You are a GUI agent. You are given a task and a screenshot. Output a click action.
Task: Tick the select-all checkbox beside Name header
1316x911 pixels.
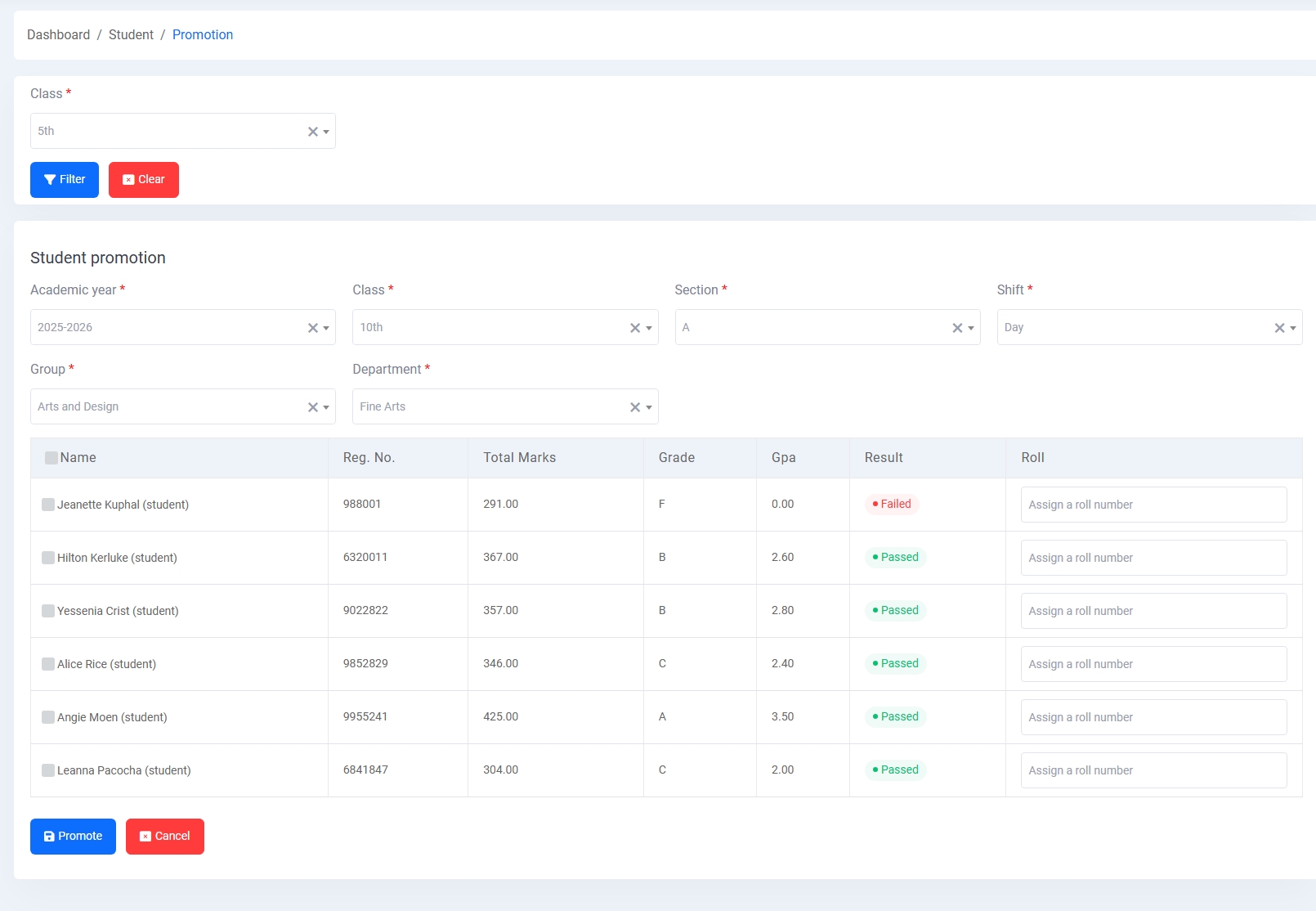click(51, 458)
